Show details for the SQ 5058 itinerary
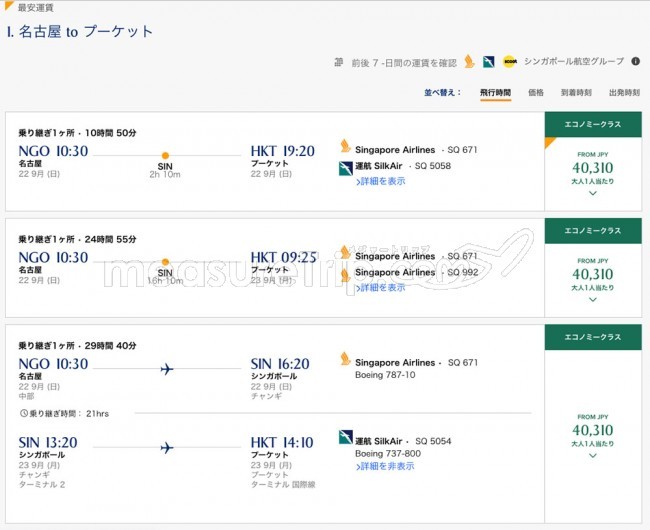 pos(381,181)
